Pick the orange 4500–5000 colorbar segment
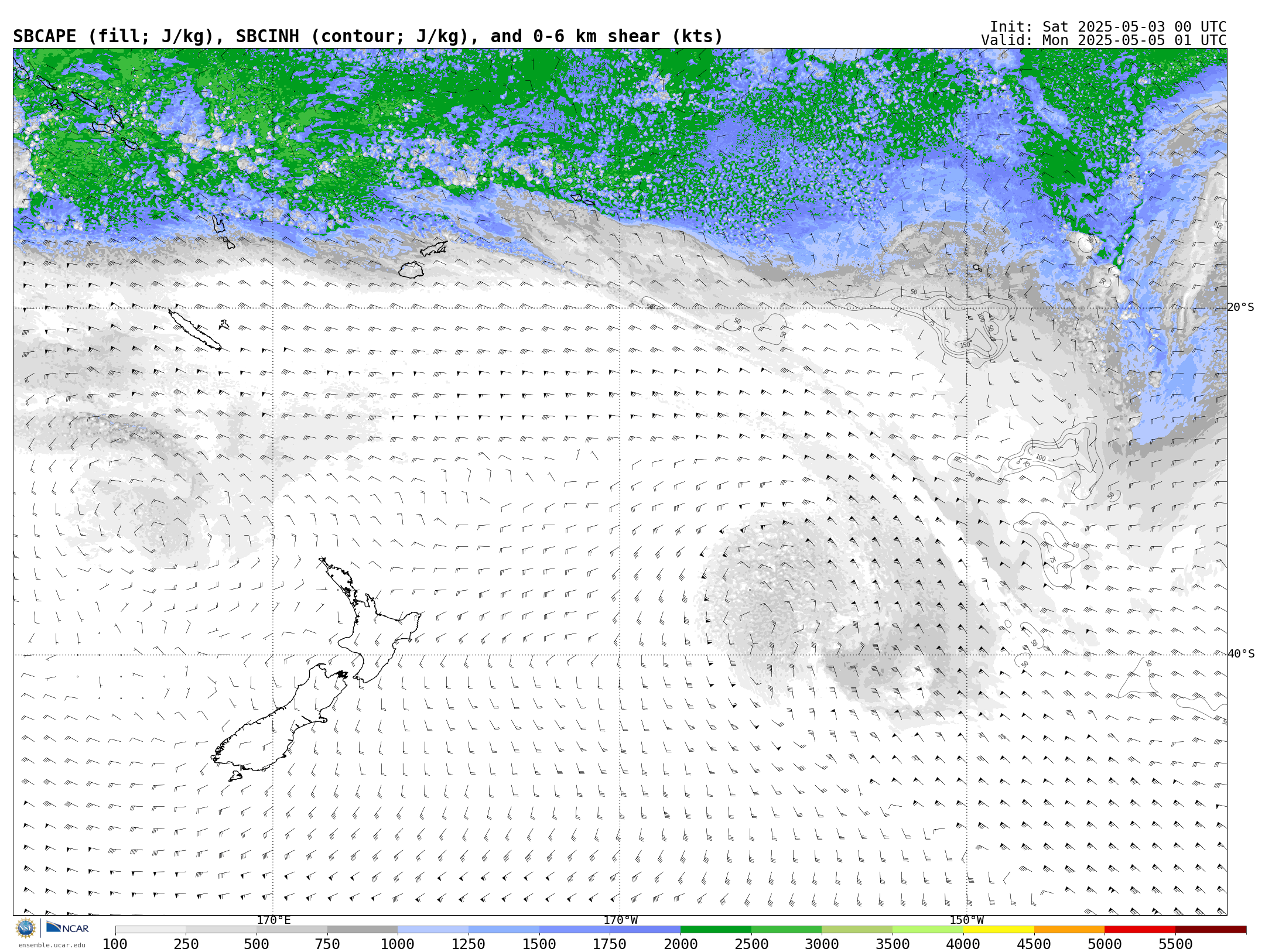Viewport: 1265px width, 952px height. (x=1069, y=930)
